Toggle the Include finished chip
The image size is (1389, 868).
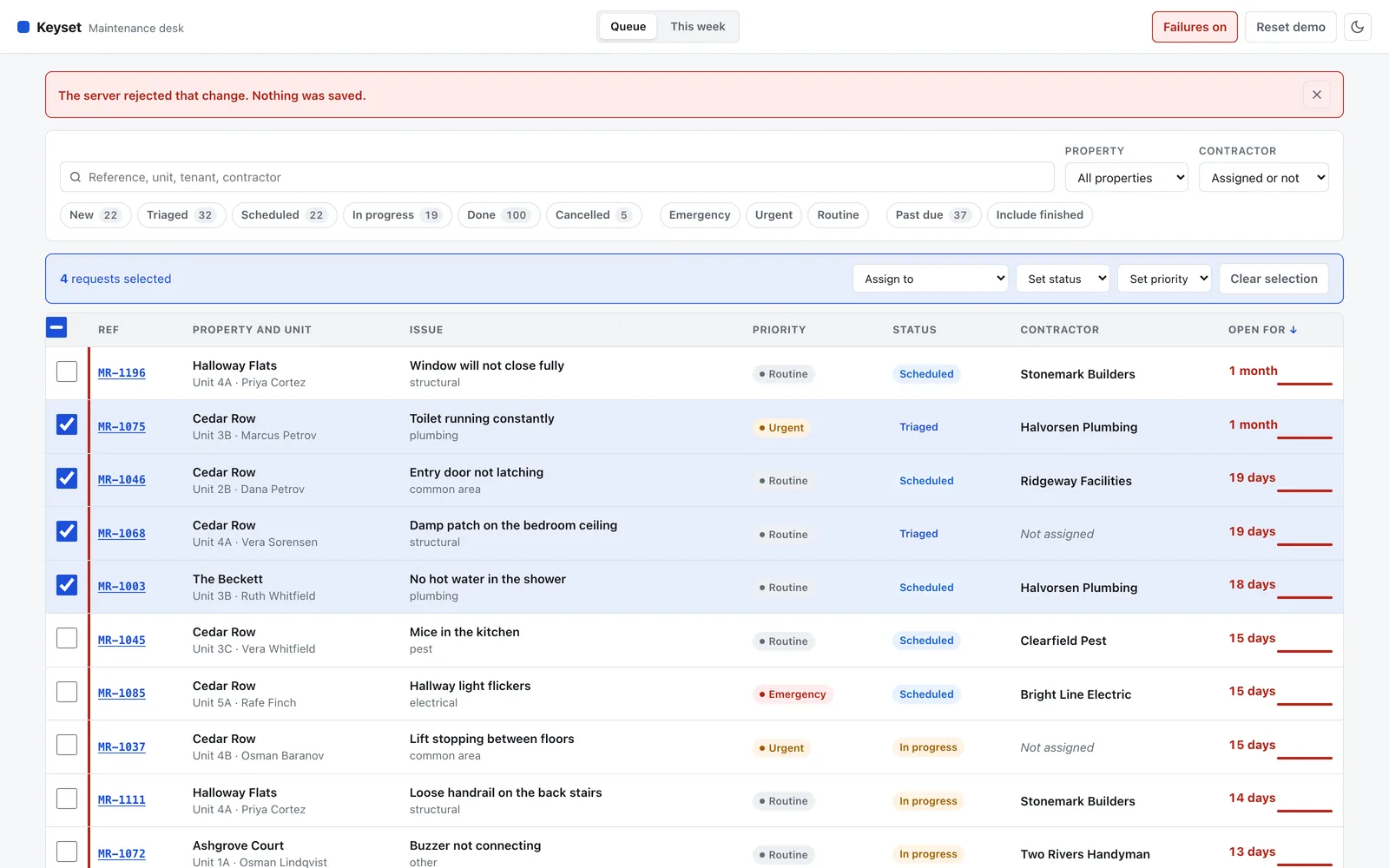click(1039, 215)
